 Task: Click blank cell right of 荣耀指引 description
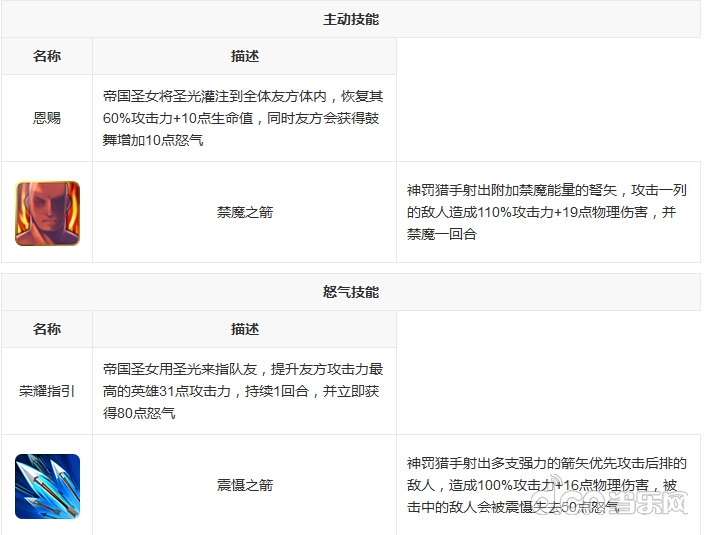(x=548, y=391)
